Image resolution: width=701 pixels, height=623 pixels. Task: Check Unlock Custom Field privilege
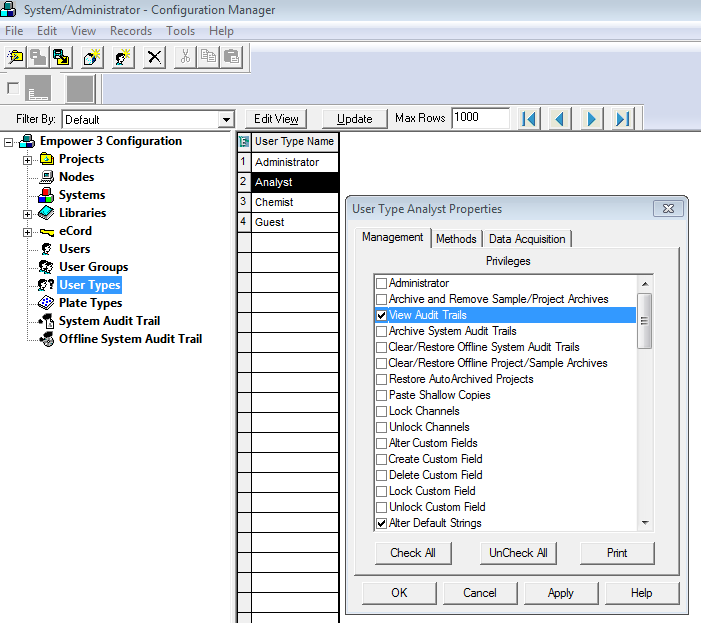[381, 507]
